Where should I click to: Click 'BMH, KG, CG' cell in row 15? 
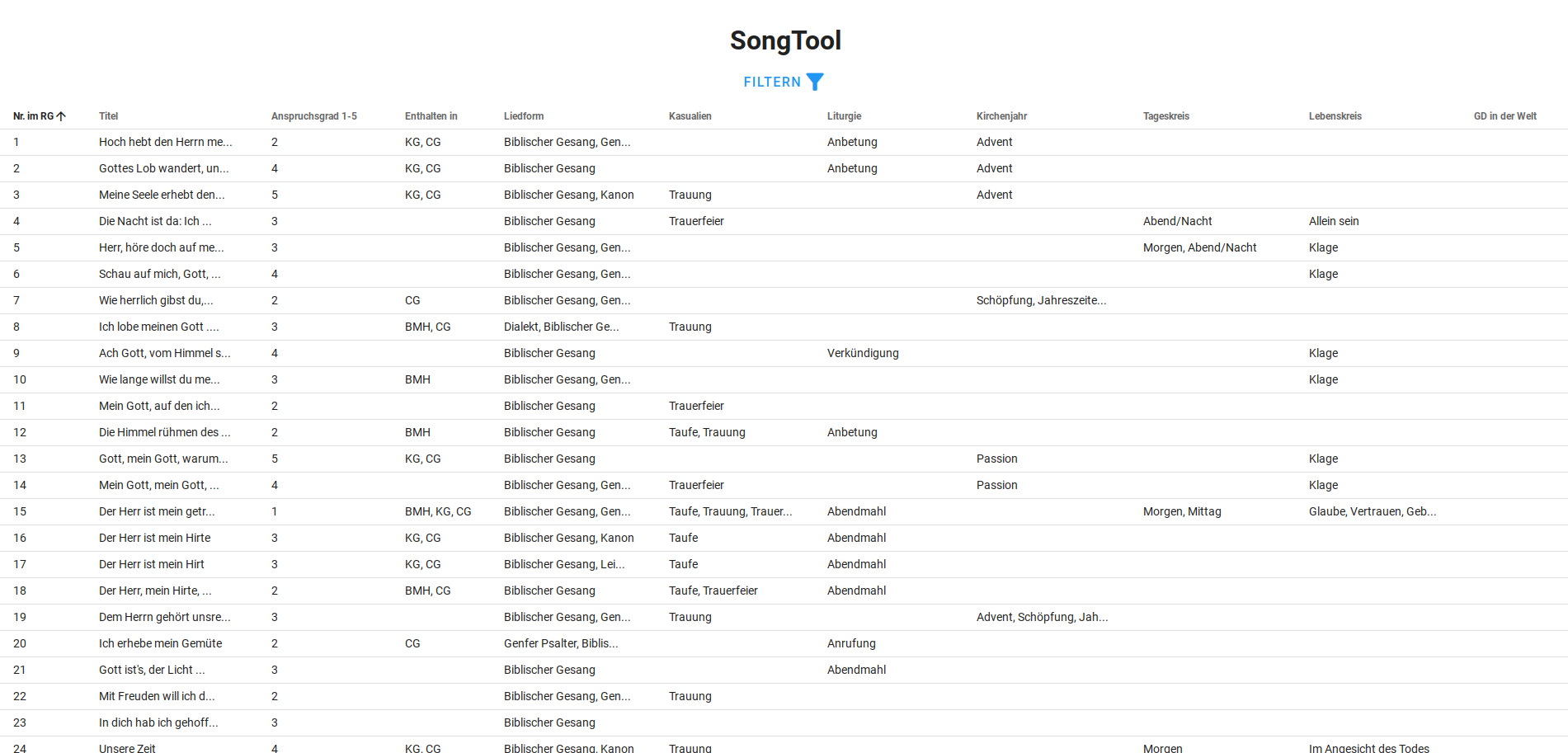click(438, 511)
